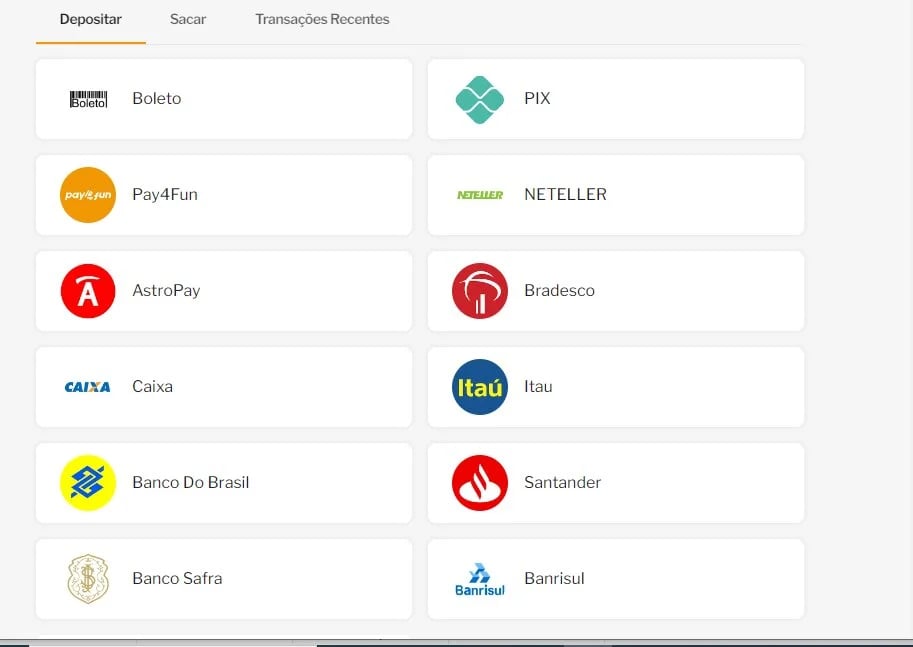Click the blue Itaú logo
This screenshot has width=913, height=647.
[480, 387]
